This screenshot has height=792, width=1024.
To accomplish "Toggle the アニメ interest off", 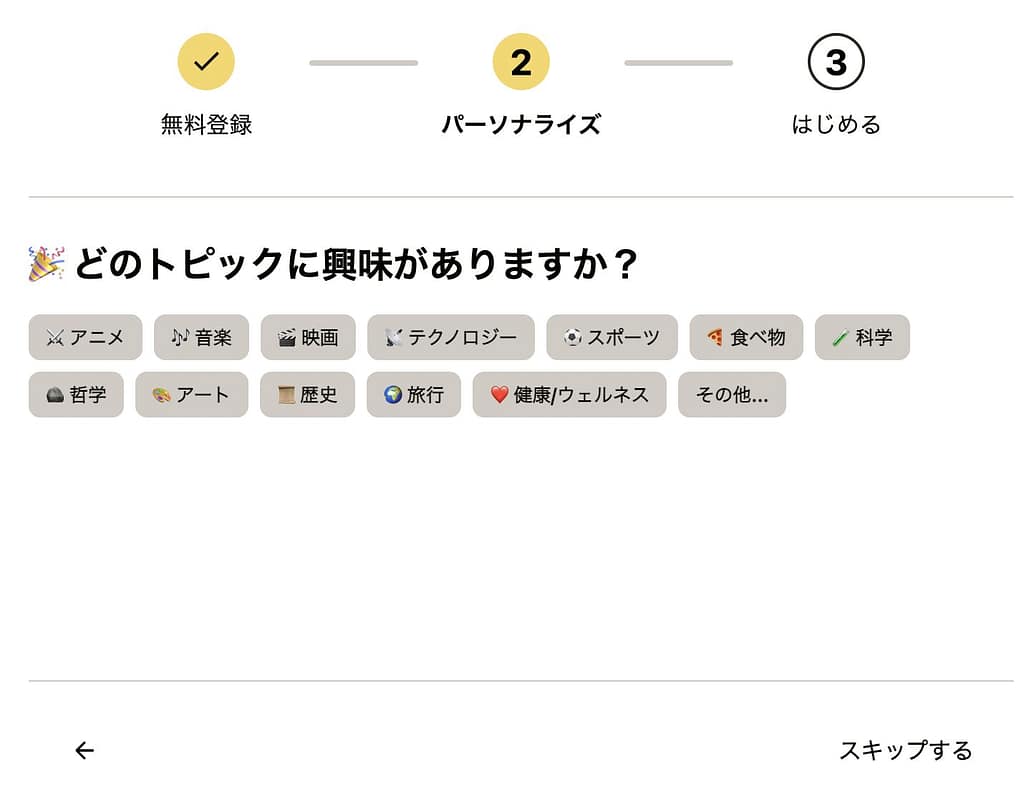I will (x=85, y=337).
